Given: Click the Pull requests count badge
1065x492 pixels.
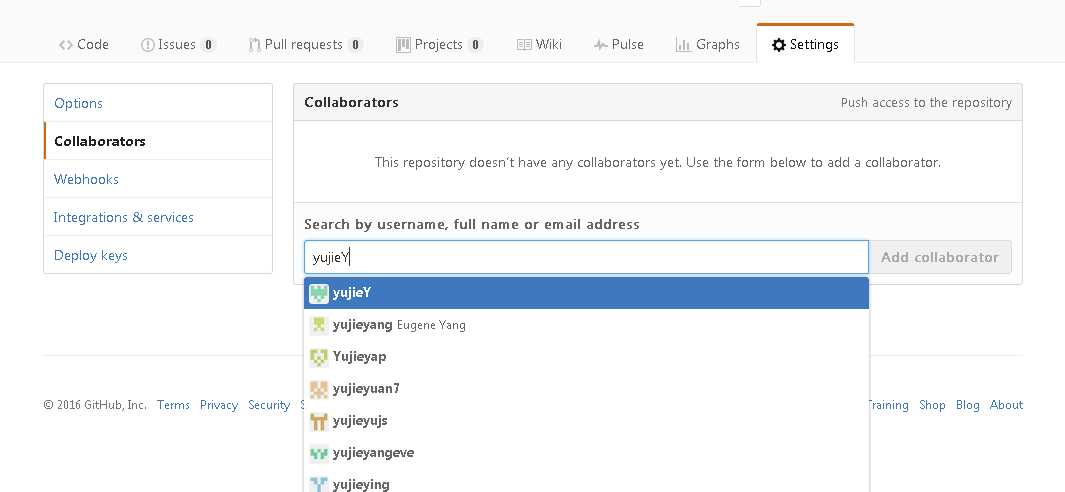Looking at the screenshot, I should coord(355,45).
